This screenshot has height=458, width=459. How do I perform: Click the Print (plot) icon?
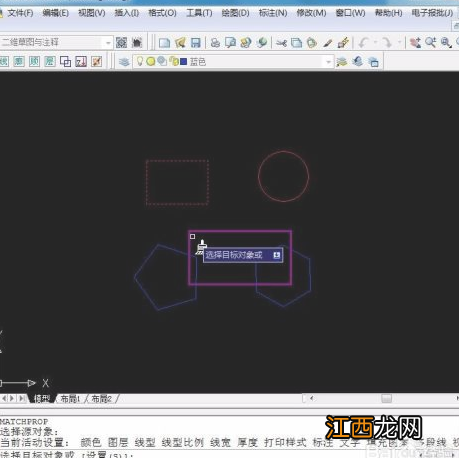(215, 43)
